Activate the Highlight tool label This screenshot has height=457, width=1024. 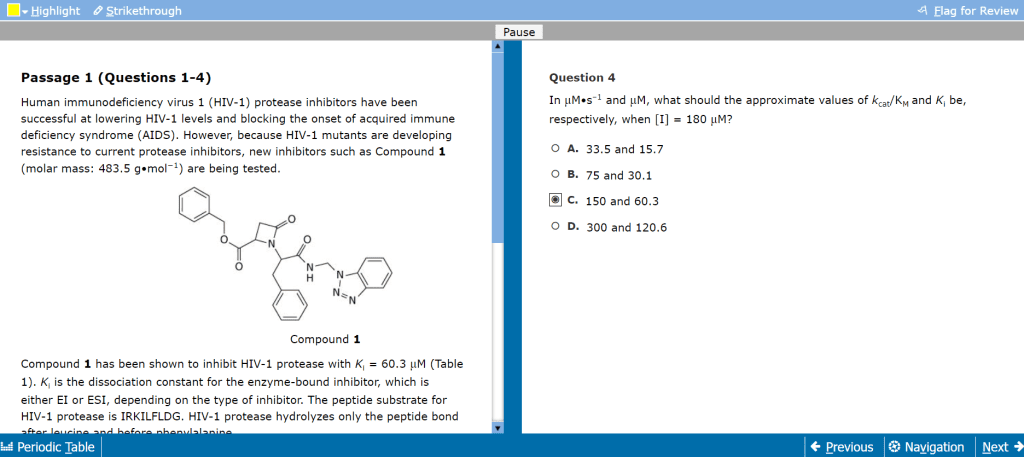[x=55, y=10]
